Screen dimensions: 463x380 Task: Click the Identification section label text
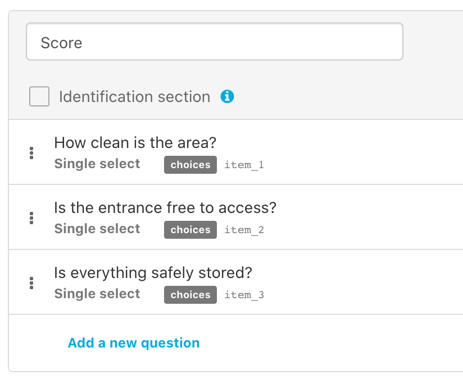[135, 97]
